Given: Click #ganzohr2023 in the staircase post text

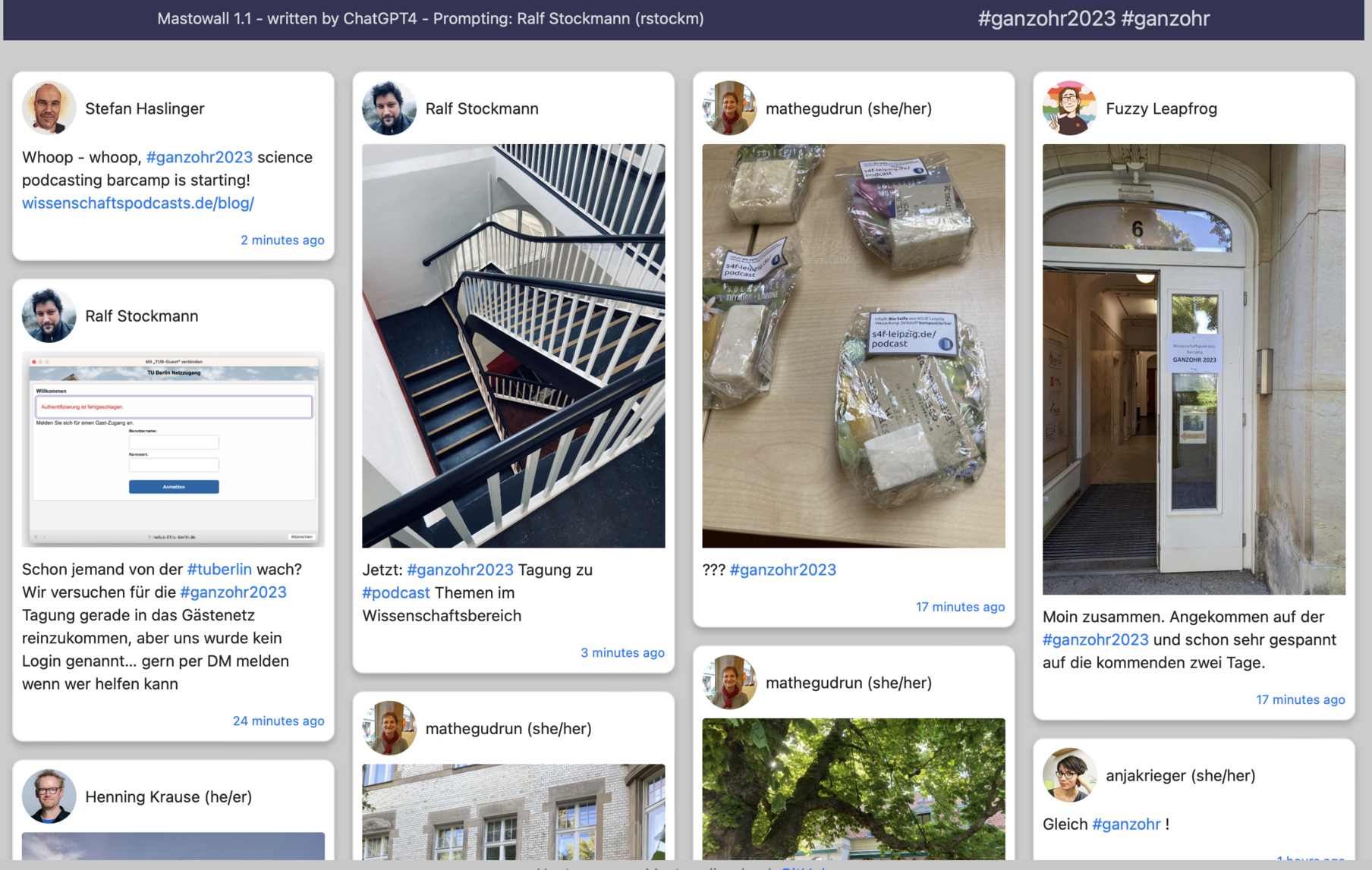Looking at the screenshot, I should tap(460, 570).
